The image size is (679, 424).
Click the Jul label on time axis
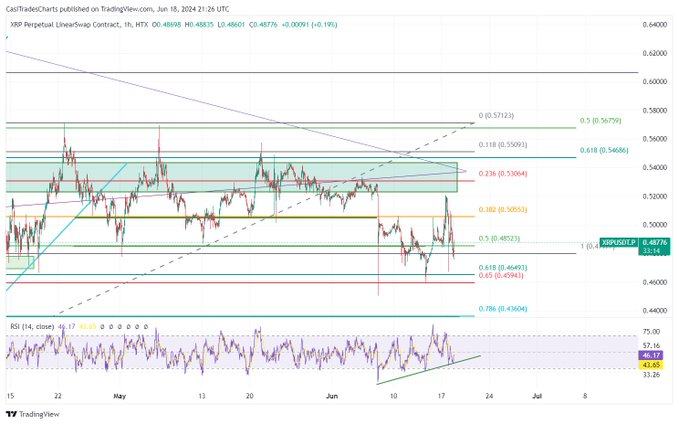537,396
